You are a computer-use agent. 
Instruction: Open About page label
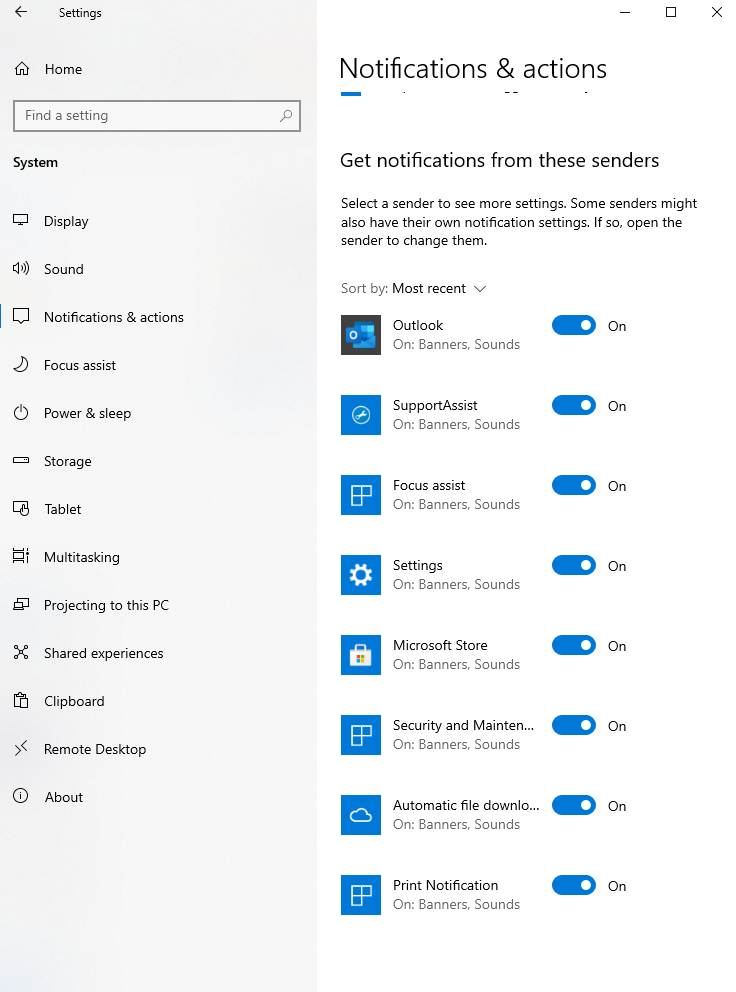click(63, 797)
